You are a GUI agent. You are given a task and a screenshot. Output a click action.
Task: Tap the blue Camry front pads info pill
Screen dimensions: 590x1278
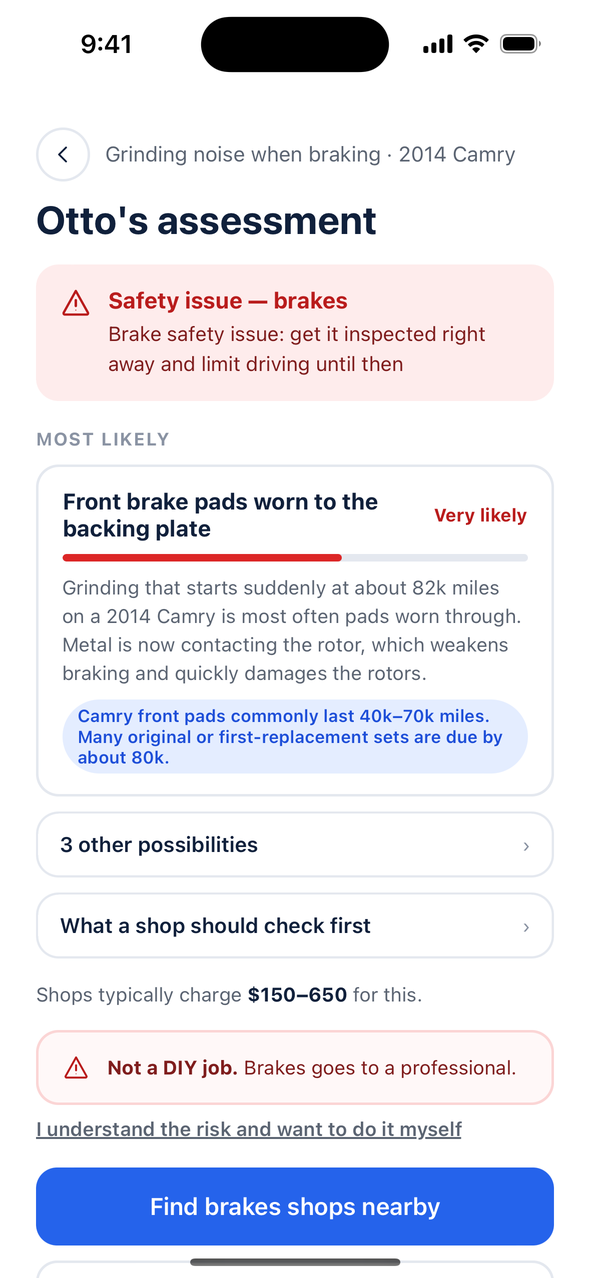(x=295, y=737)
